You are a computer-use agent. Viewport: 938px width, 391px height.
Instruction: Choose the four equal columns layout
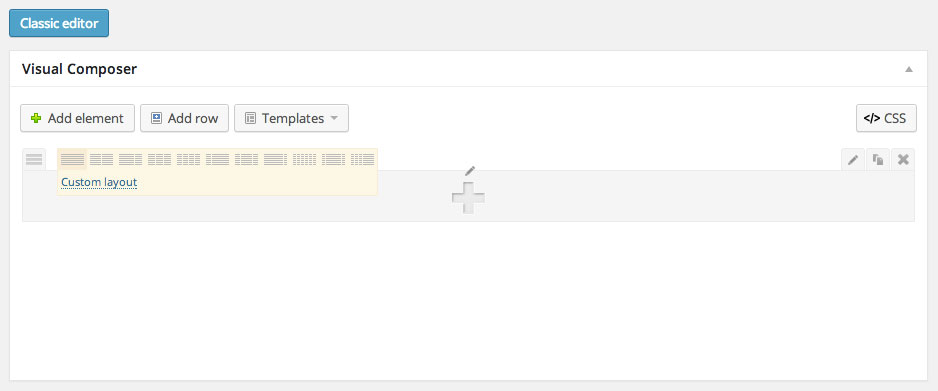[x=188, y=159]
